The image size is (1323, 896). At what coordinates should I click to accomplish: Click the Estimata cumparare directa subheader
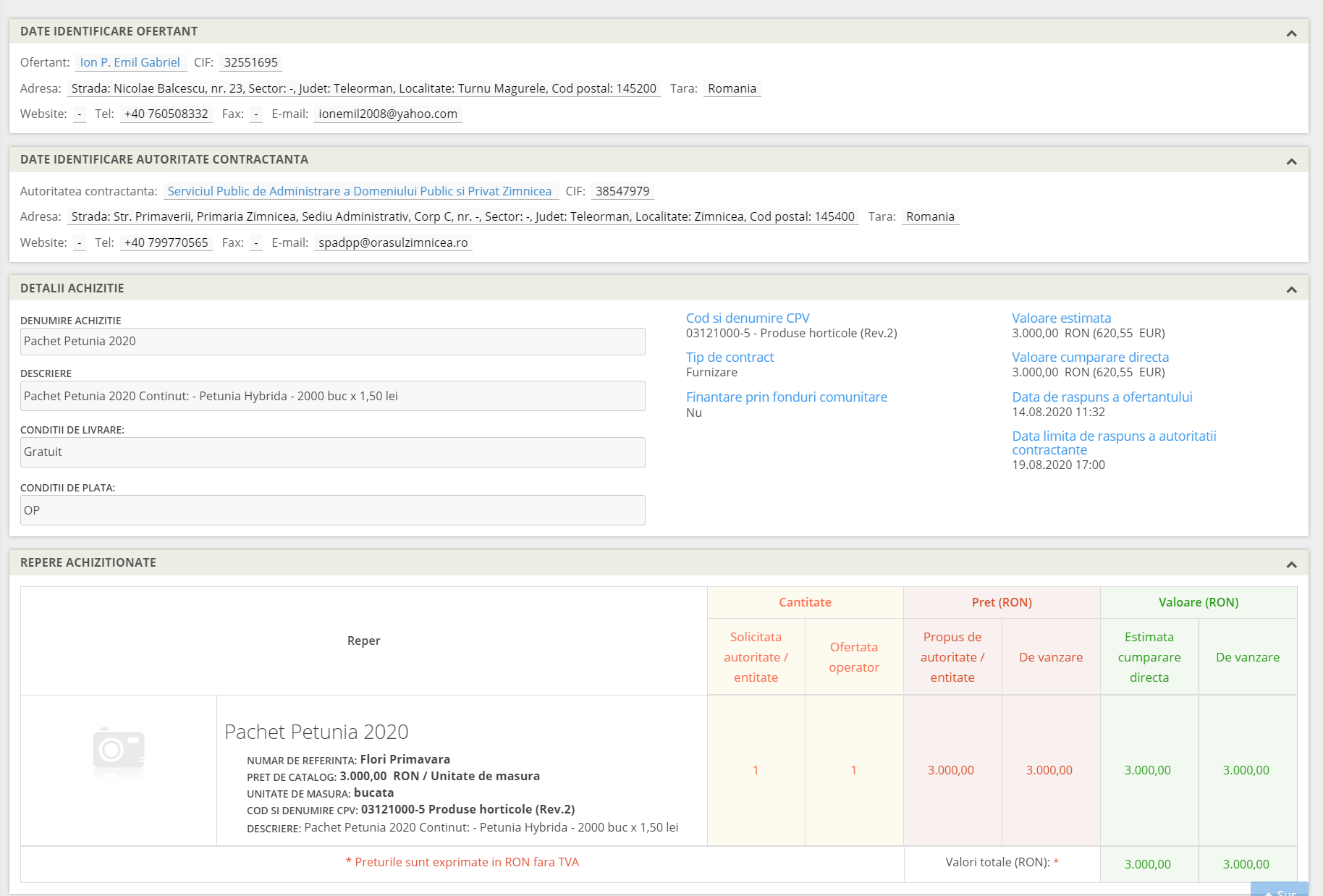(x=1149, y=657)
